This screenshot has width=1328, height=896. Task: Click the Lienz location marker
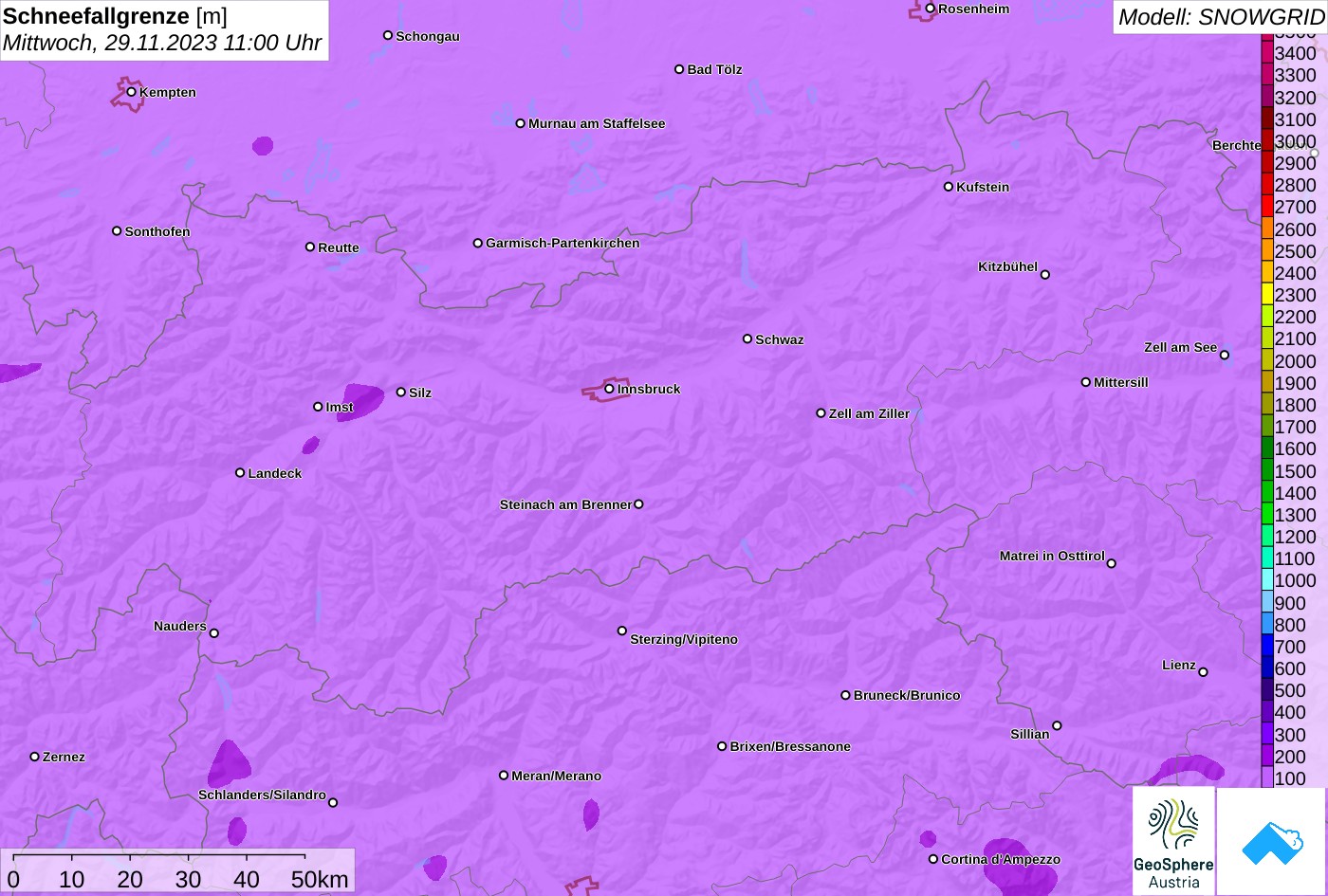pyautogui.click(x=1203, y=672)
